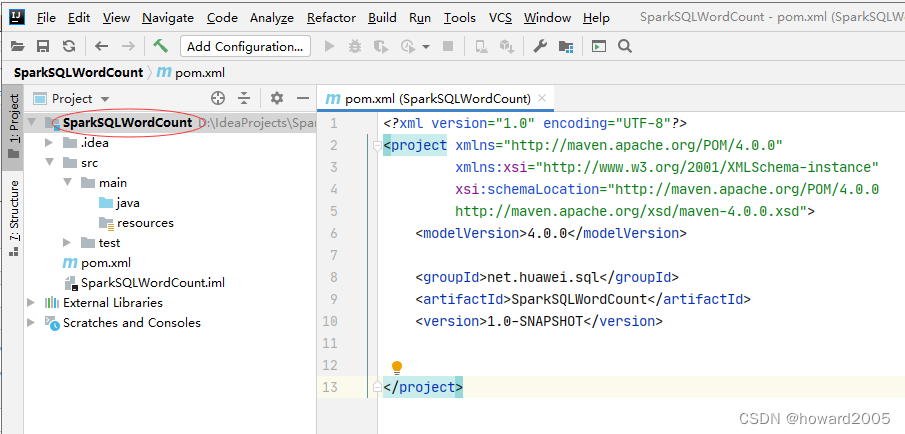The width and height of the screenshot is (905, 434).
Task: Click the IntelliJ IDEA logo icon
Action: click(x=17, y=17)
